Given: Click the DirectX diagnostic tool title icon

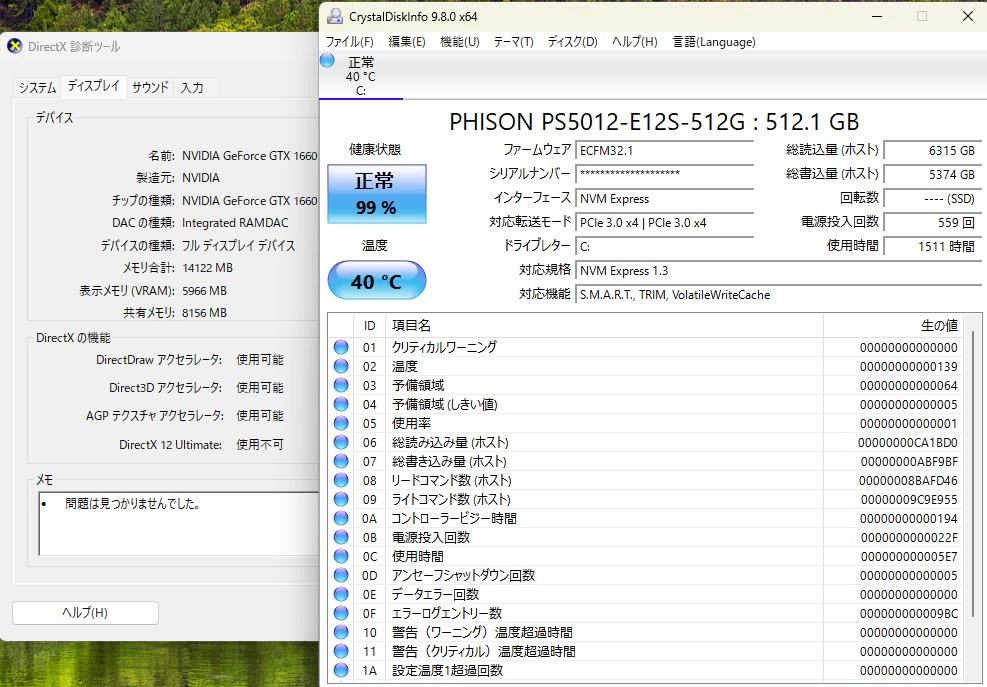Looking at the screenshot, I should pos(14,46).
